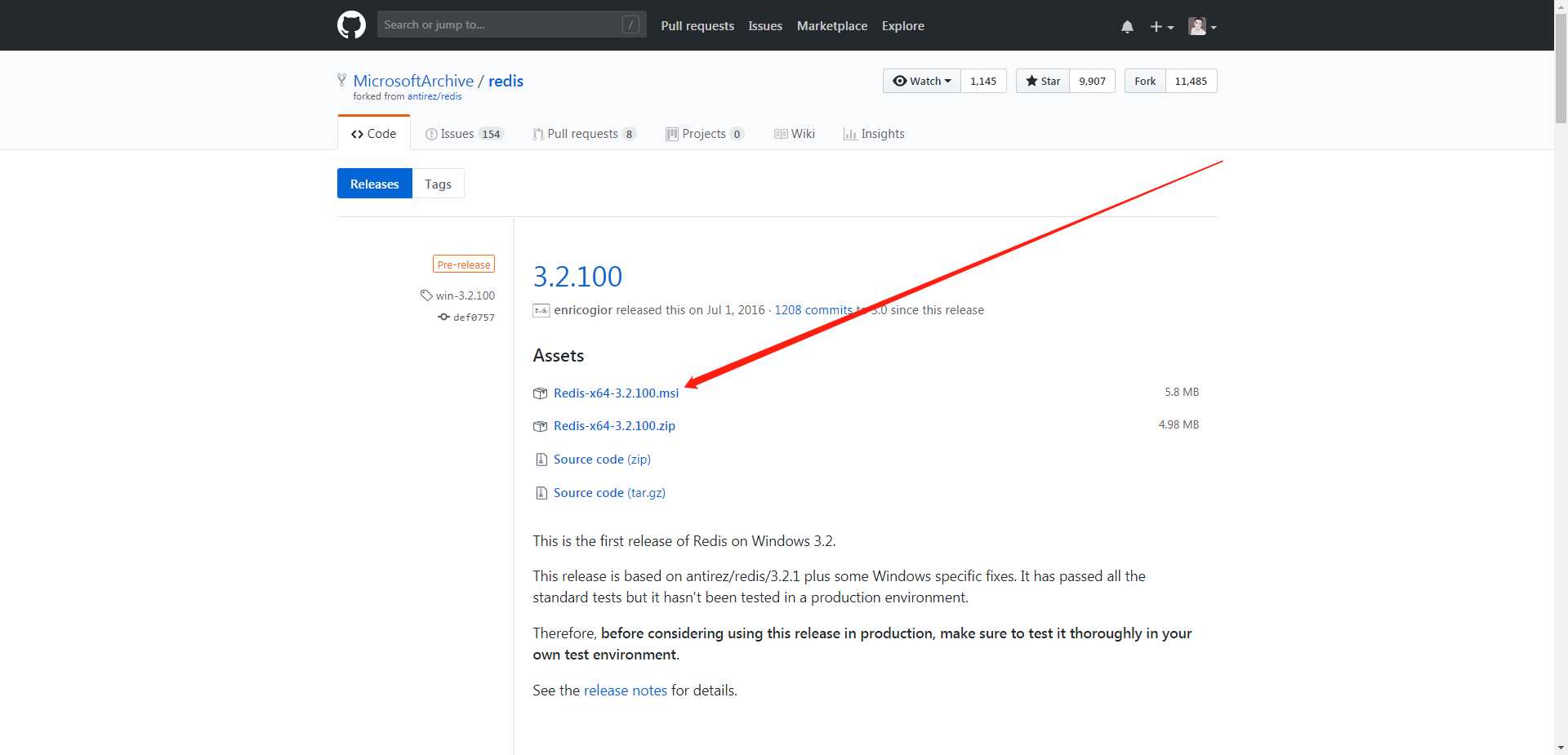Switch to the Insights tab

(874, 134)
